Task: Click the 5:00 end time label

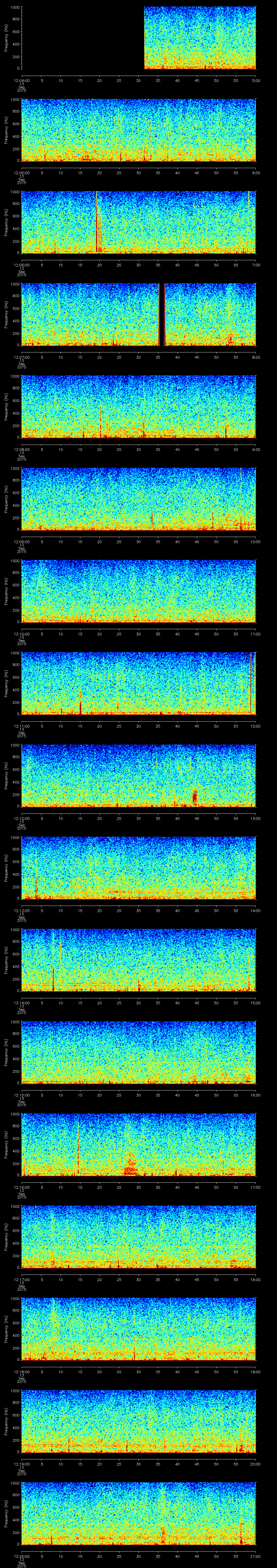Action: point(256,80)
